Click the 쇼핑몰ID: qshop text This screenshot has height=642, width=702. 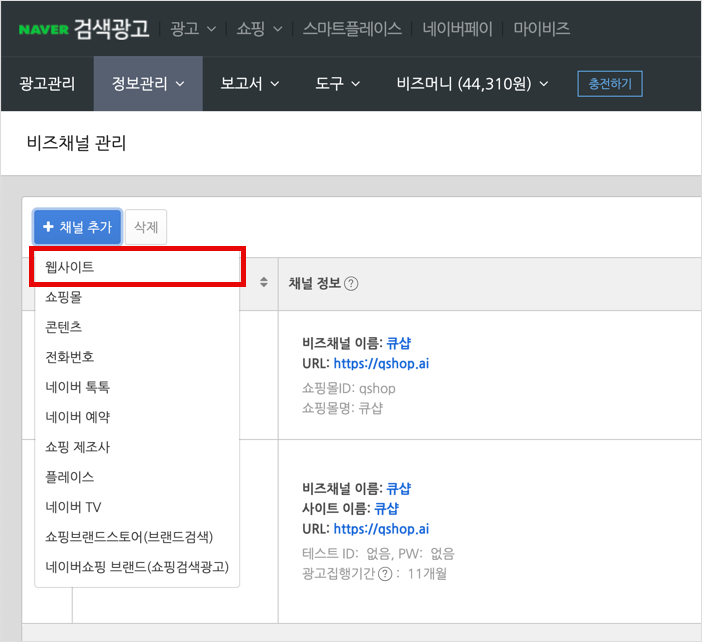[349, 388]
